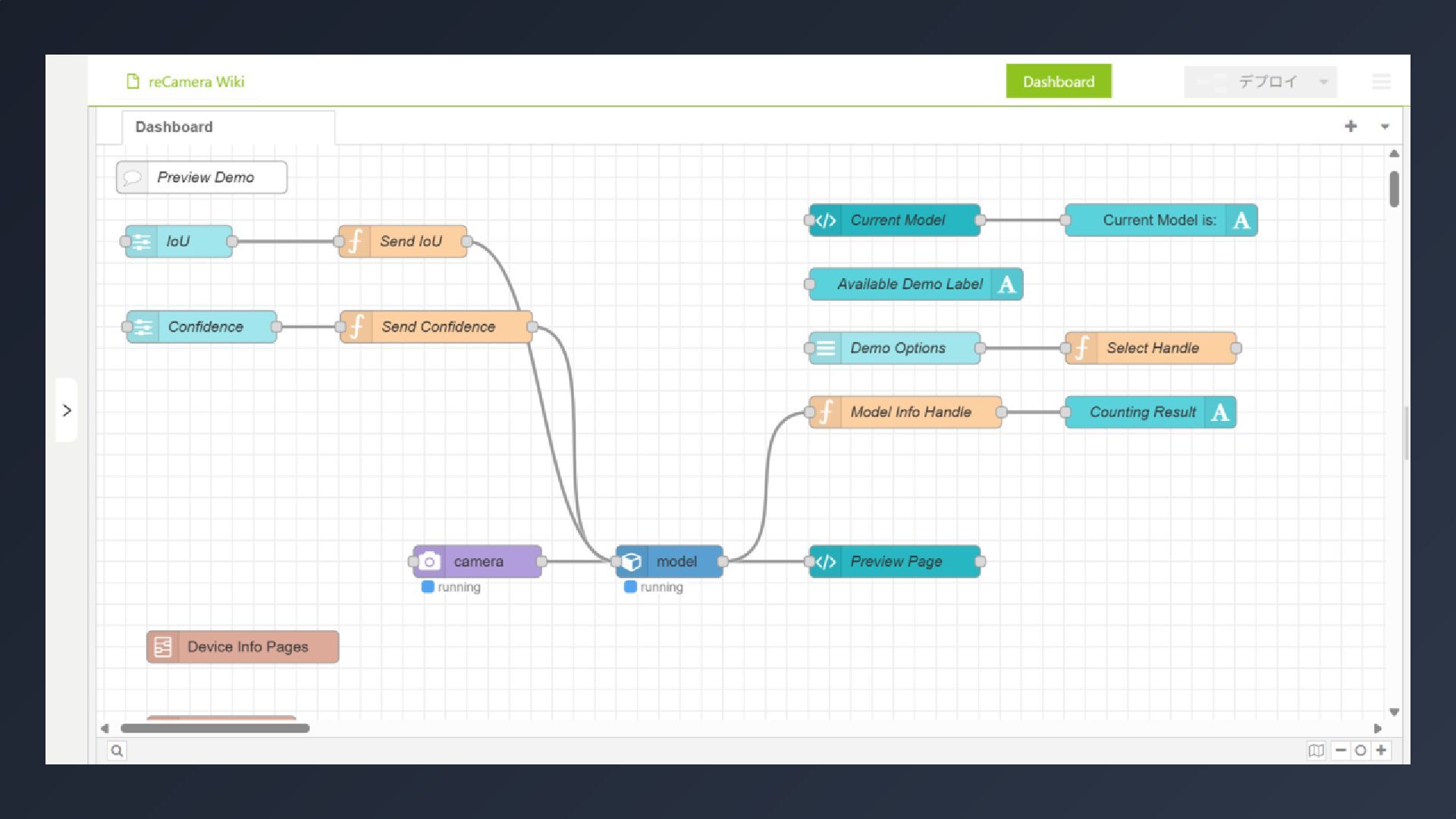Click the Preview Demo comment icon
1456x819 pixels.
pos(133,177)
